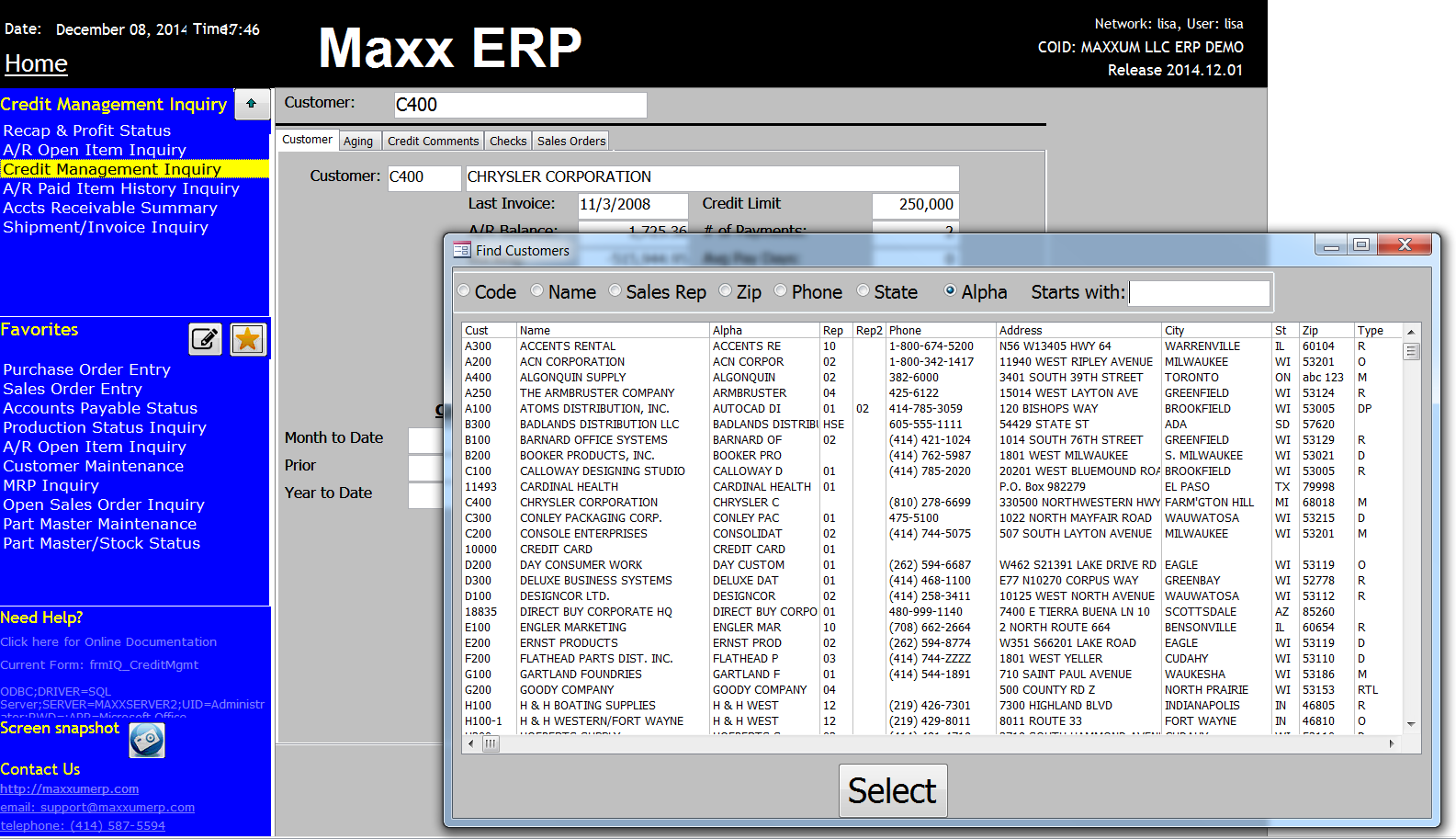Viewport: 1456px width, 839px height.
Task: Click the support email link
Action: [97, 807]
